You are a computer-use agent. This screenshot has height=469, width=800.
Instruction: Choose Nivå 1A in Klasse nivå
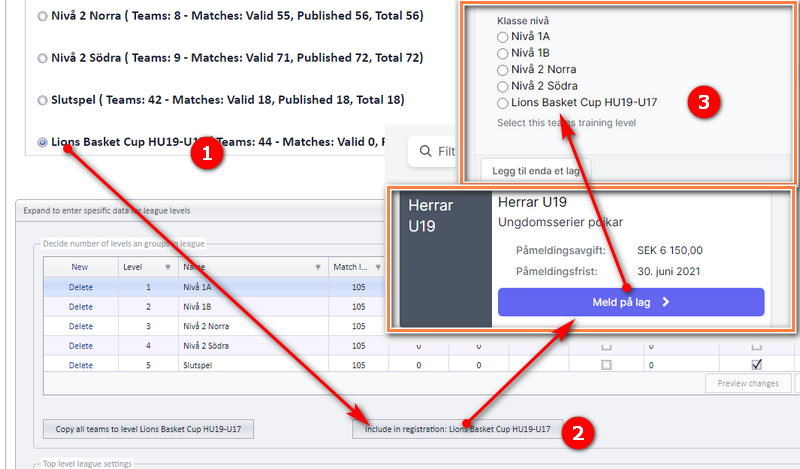point(503,37)
